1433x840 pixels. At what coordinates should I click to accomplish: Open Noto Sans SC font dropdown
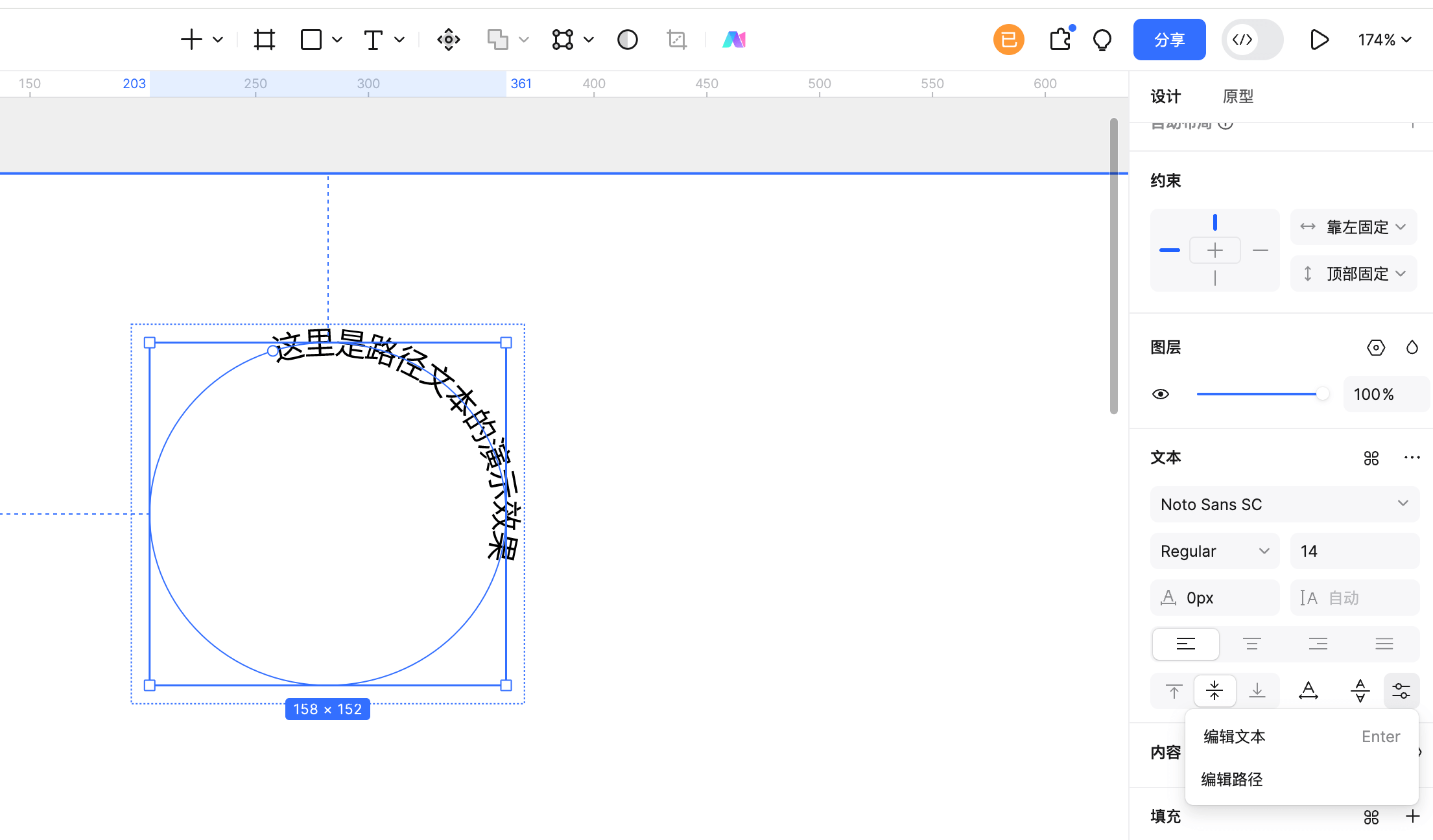1284,504
